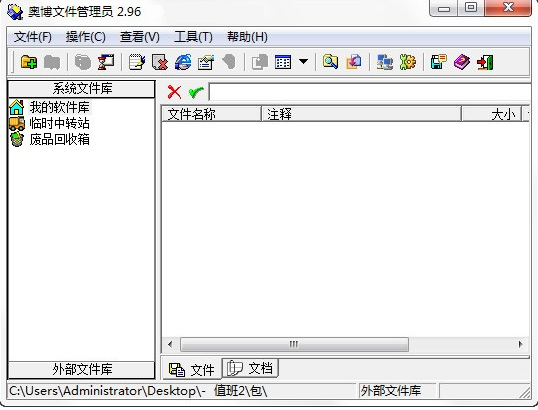This screenshot has width=538, height=410.
Task: Click the scrollbar left arrow
Action: tap(170, 344)
